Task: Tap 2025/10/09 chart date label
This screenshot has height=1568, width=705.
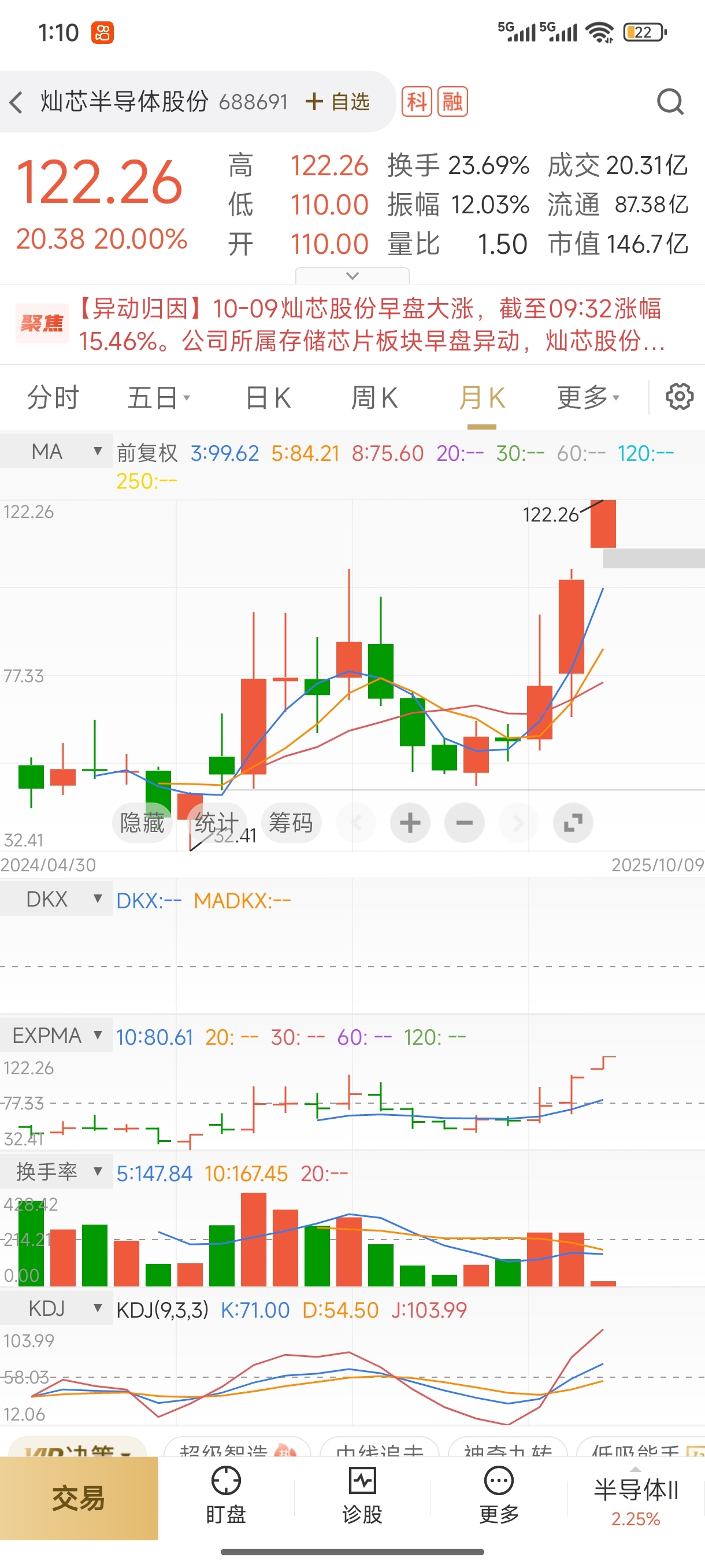Action: [x=658, y=865]
